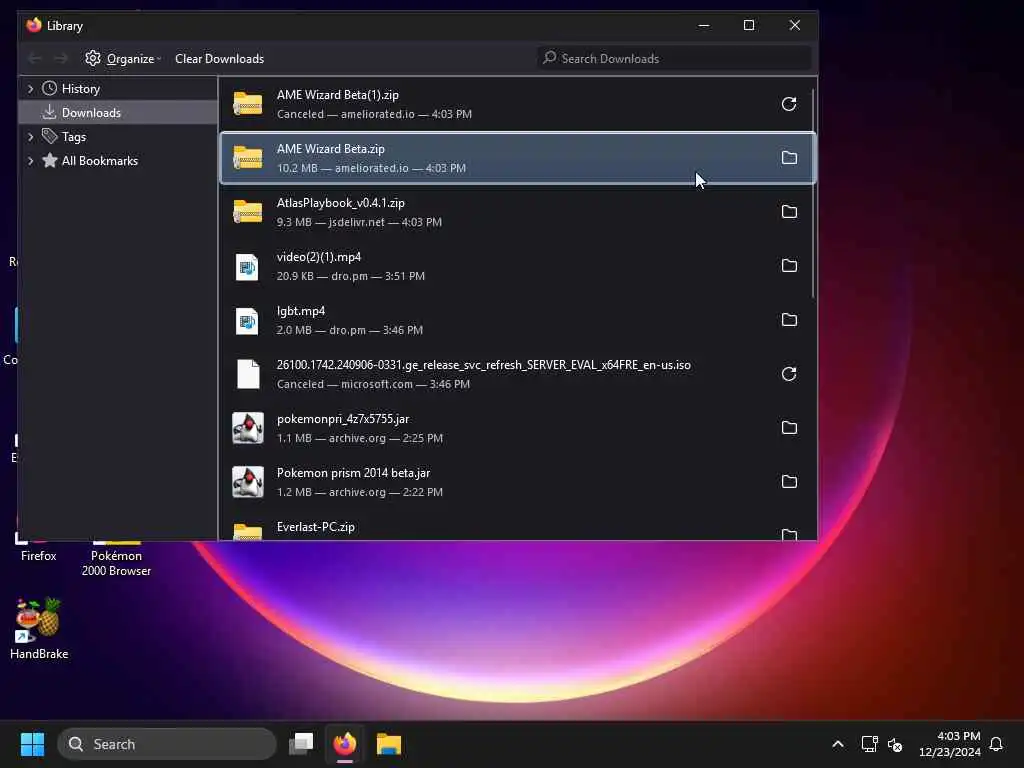
Task: Go back with the Library back arrow
Action: click(x=35, y=58)
